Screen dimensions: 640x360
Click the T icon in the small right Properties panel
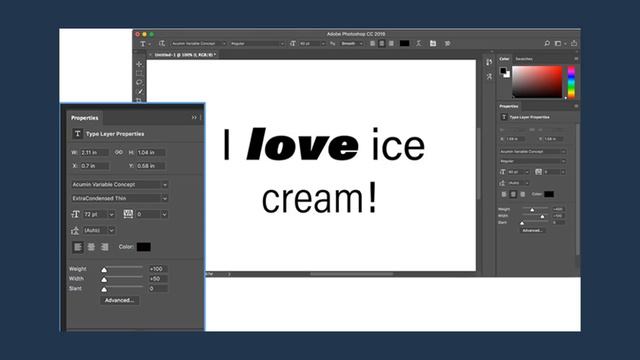504,117
